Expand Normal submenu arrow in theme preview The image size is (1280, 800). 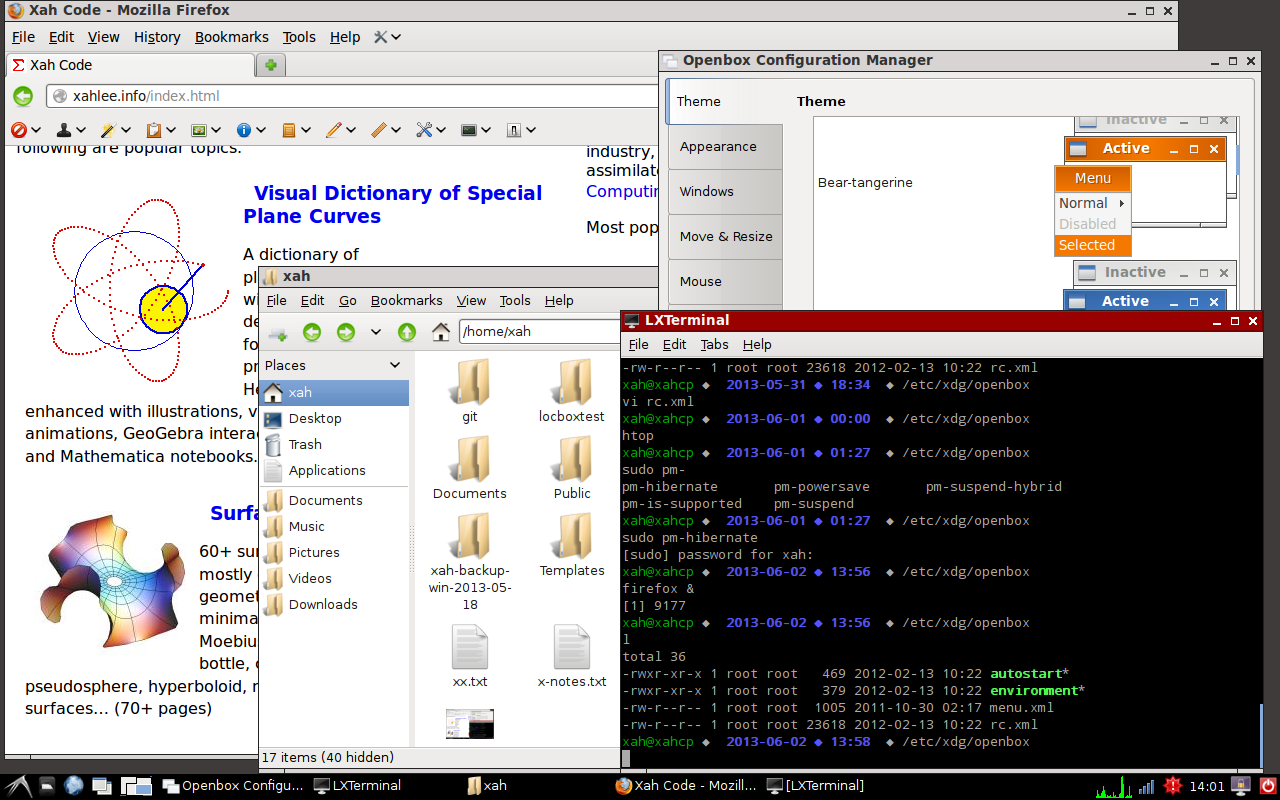[1122, 203]
